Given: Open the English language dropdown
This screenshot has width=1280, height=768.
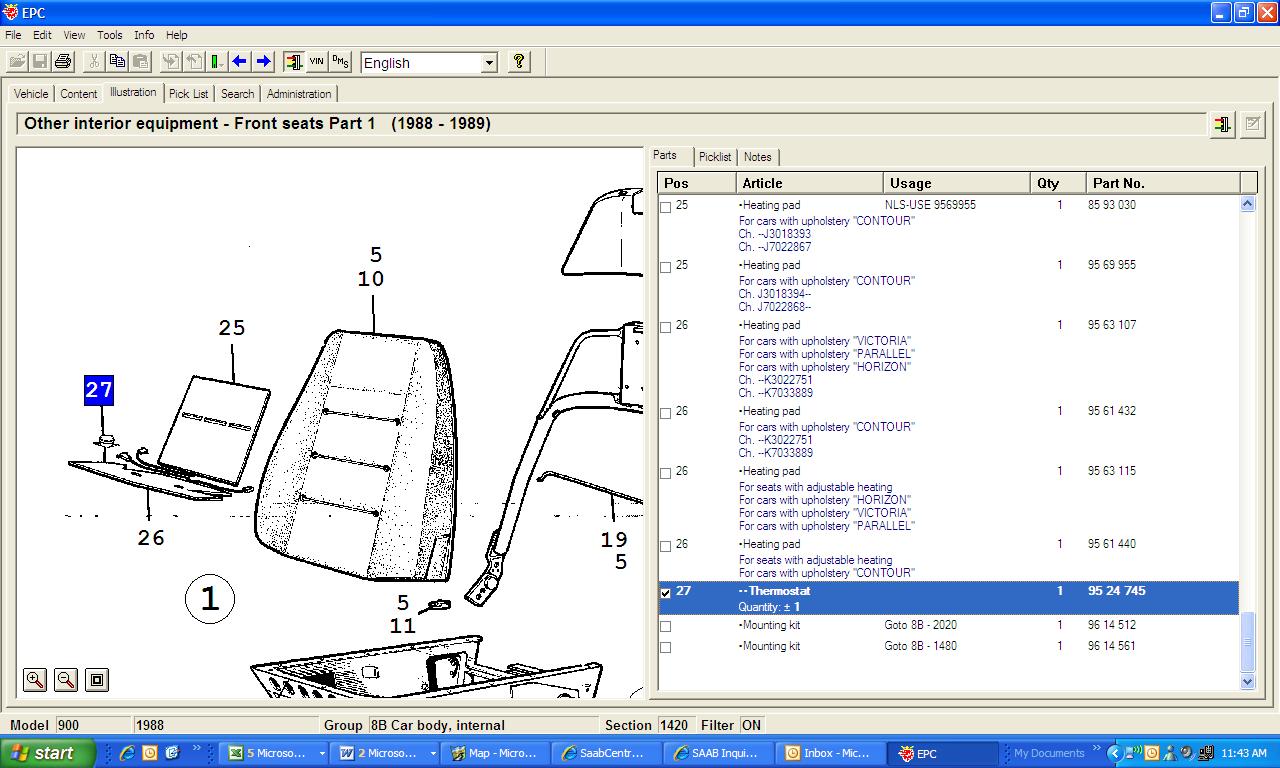Looking at the screenshot, I should tap(489, 63).
